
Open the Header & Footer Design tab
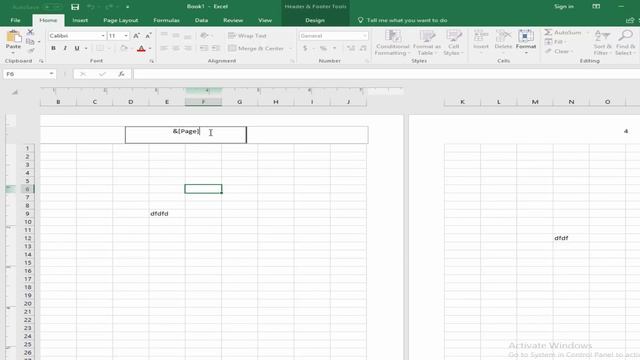click(x=315, y=20)
